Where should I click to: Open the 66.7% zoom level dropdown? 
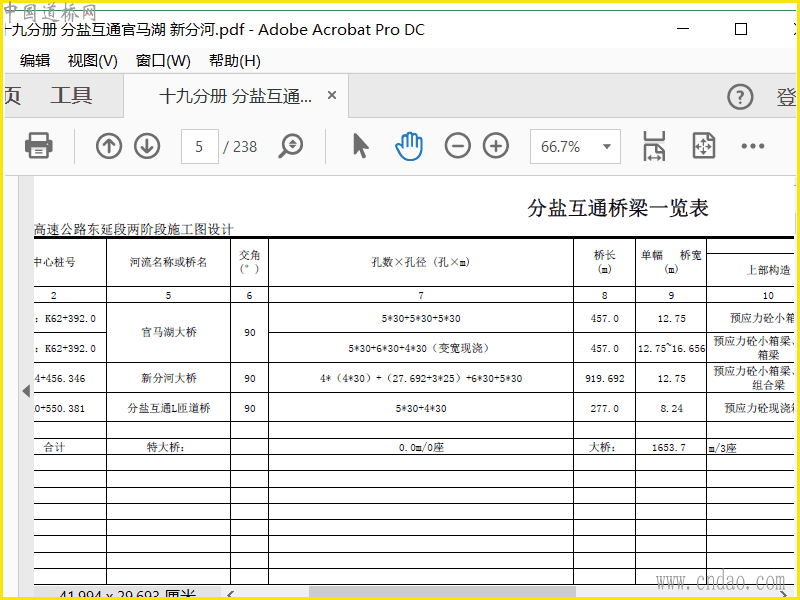(x=576, y=146)
